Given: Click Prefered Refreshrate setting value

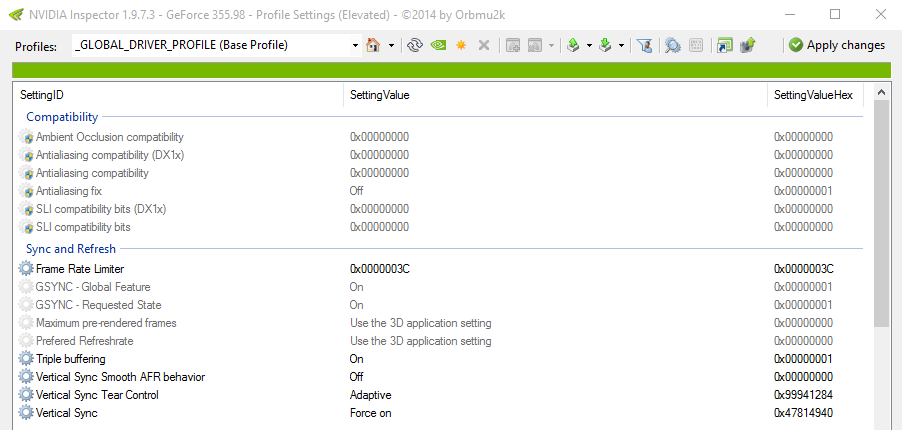Looking at the screenshot, I should [x=421, y=341].
